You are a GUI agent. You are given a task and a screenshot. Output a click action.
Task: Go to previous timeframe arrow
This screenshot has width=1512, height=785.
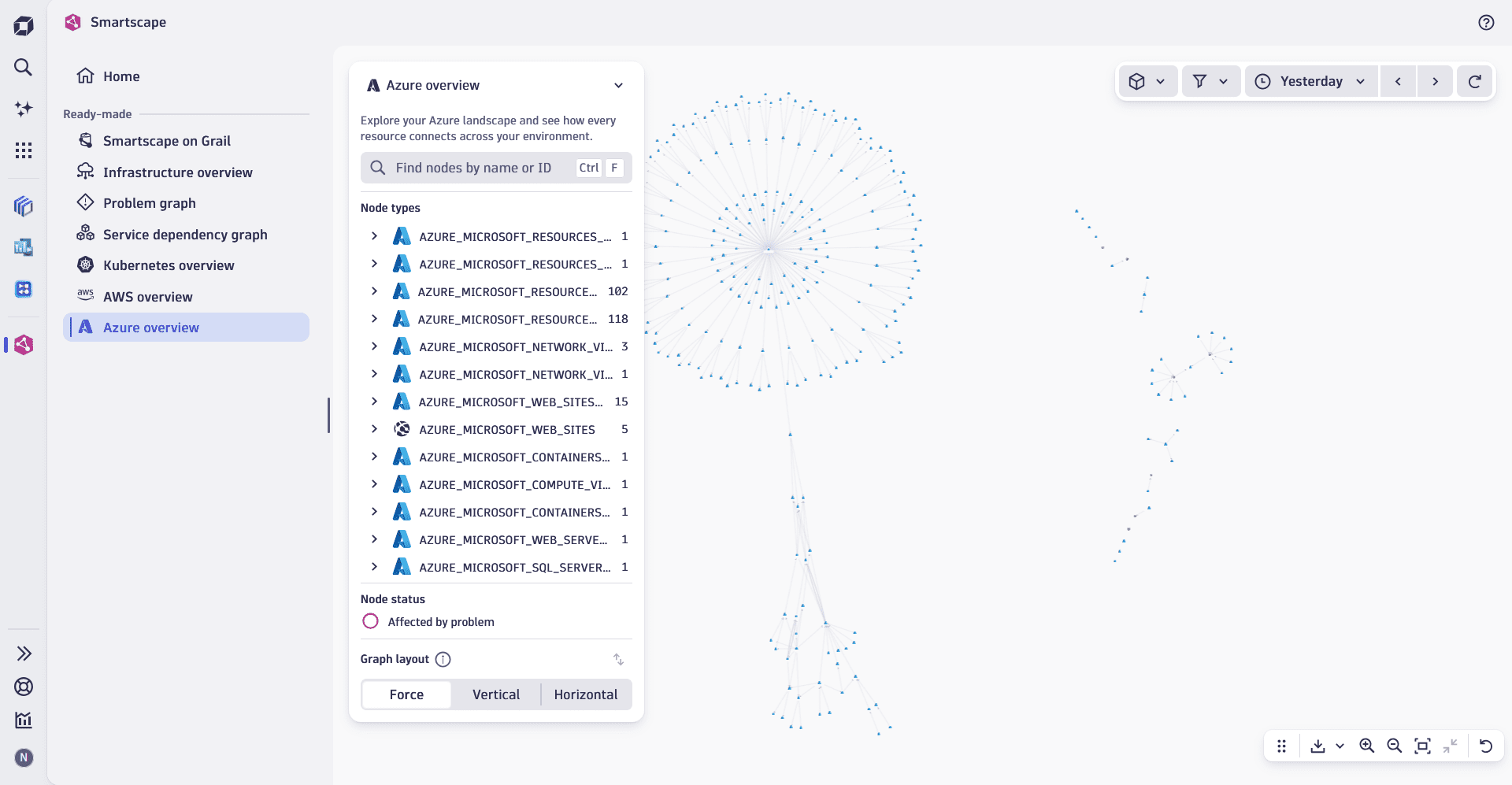point(1398,81)
